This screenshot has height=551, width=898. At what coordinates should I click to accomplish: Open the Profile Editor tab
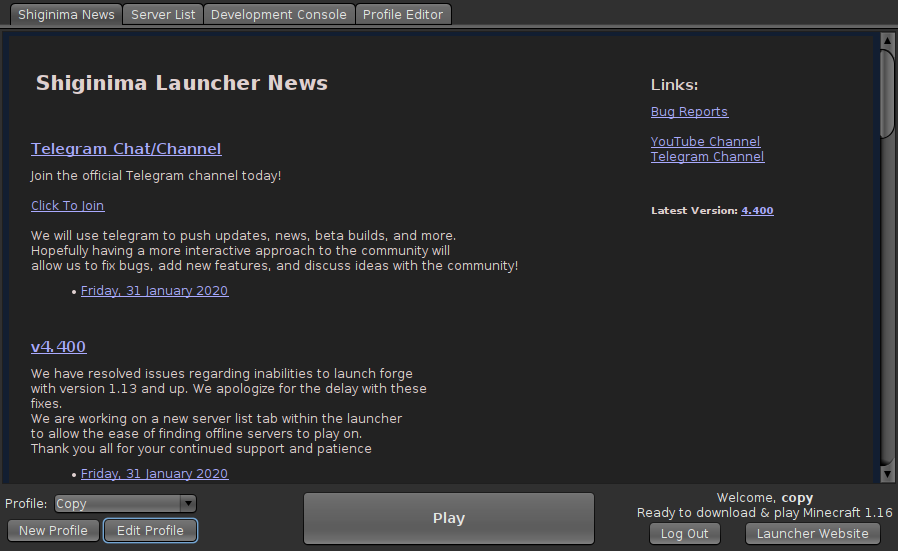coord(404,15)
